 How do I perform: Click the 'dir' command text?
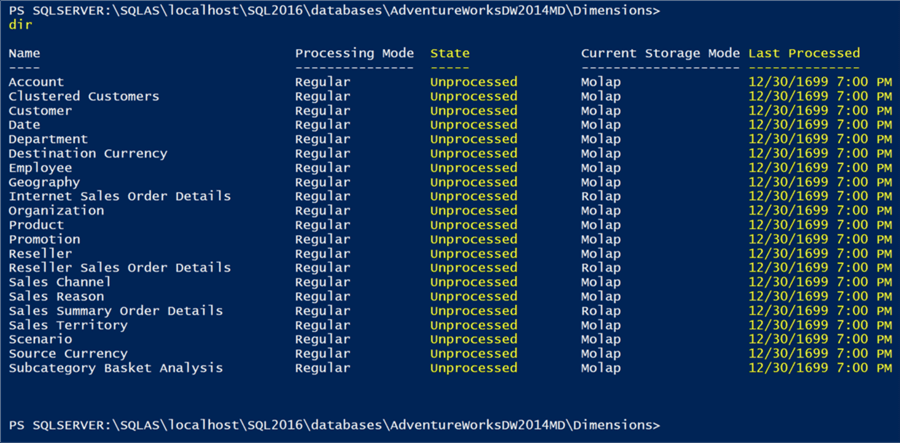click(x=20, y=24)
